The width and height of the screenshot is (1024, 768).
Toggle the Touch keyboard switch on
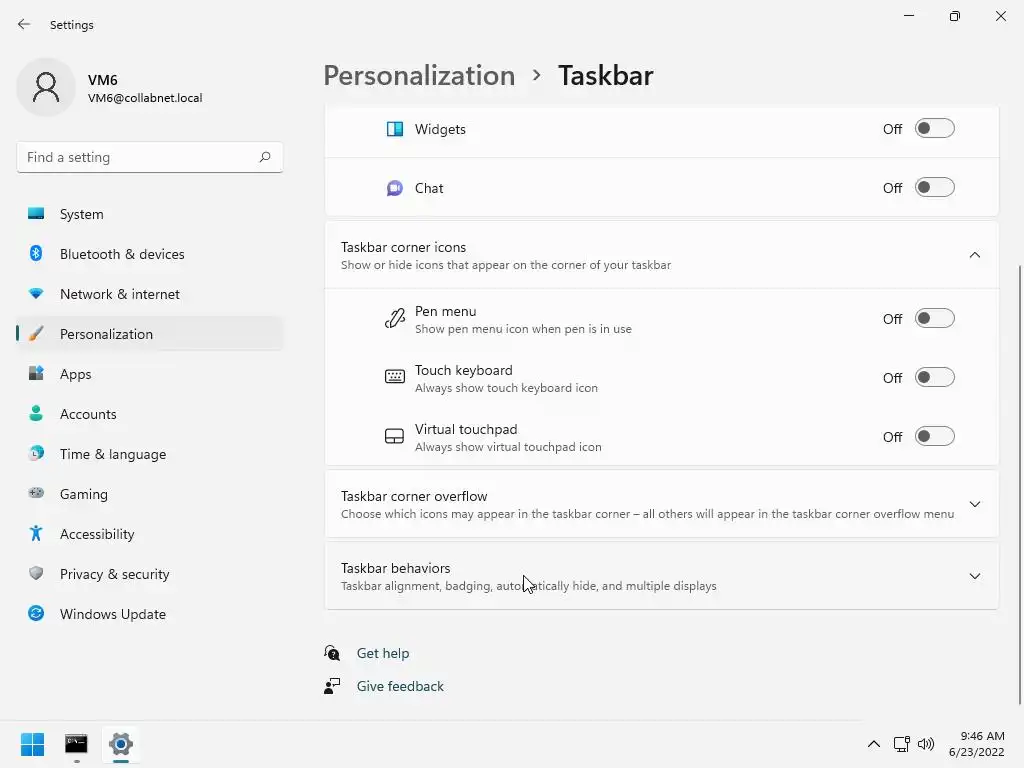click(935, 378)
